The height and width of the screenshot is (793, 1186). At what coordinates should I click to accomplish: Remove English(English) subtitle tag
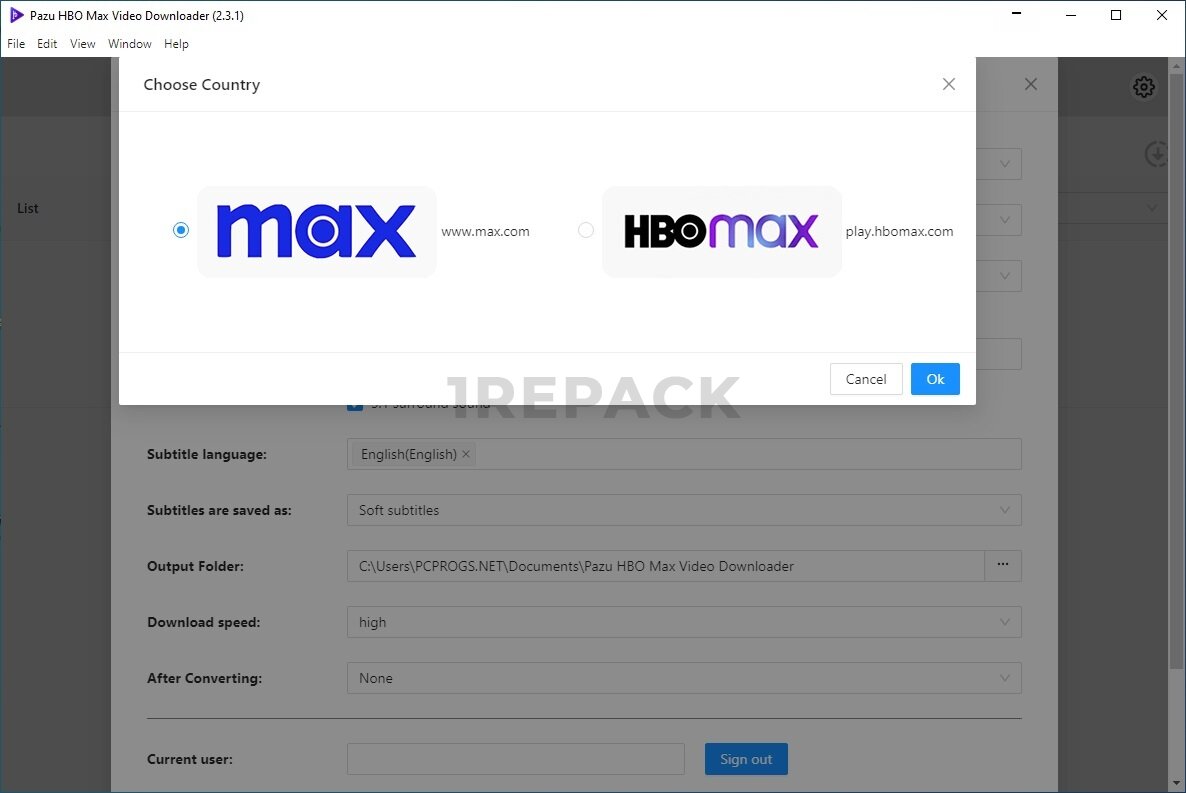[x=466, y=454]
